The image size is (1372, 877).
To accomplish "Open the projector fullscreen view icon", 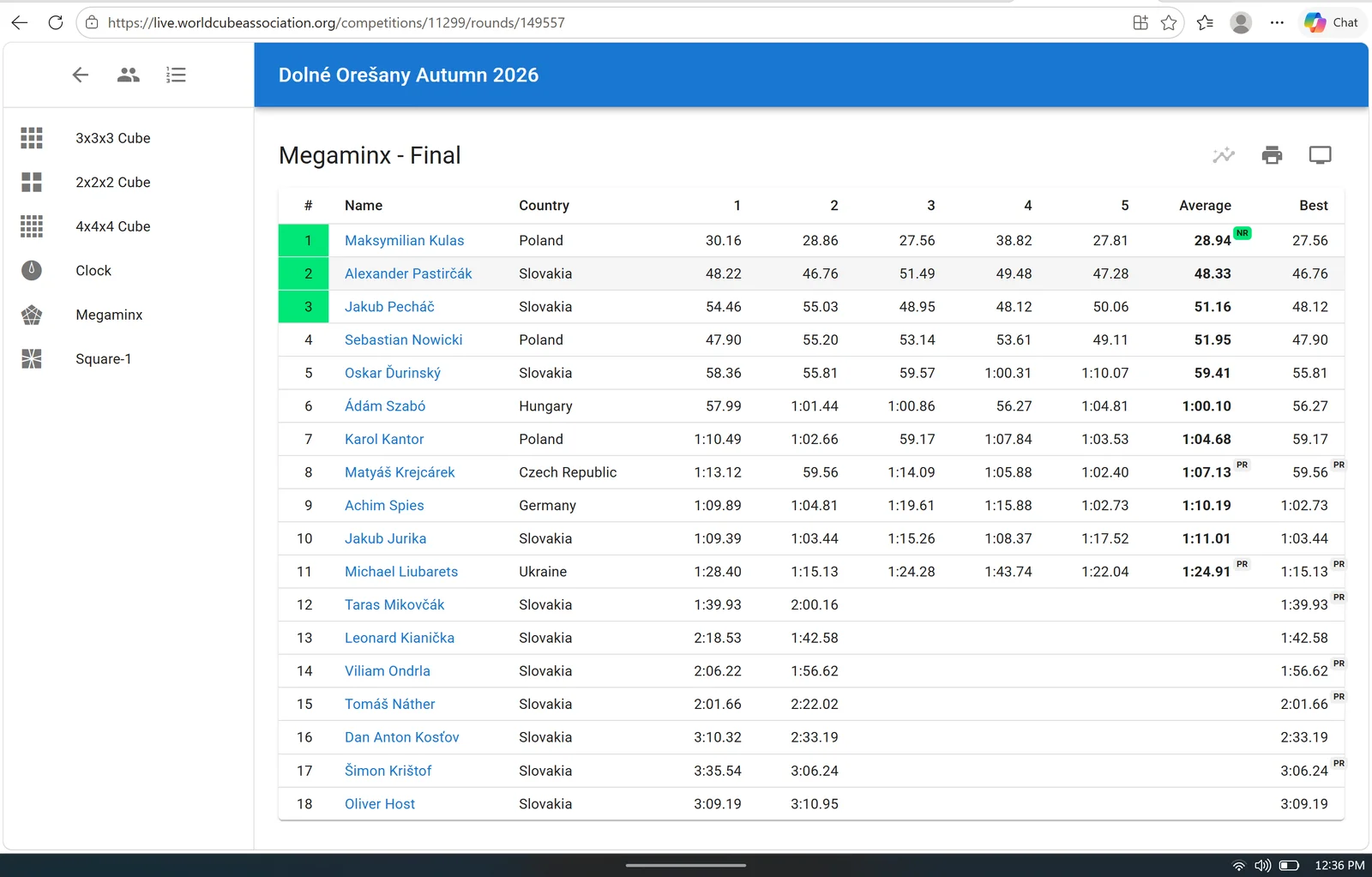I will click(x=1321, y=155).
